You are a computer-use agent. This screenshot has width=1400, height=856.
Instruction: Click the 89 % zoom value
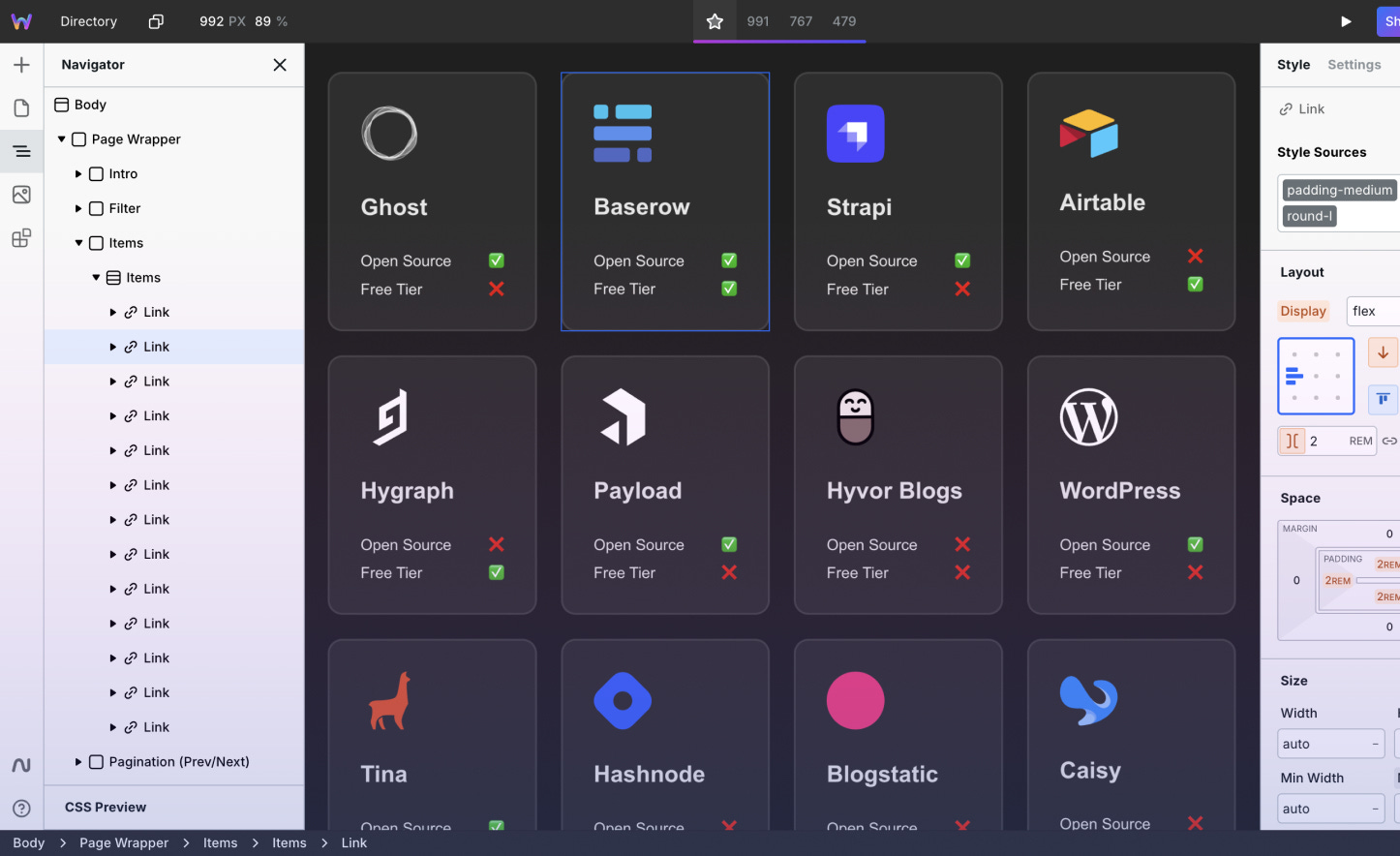(x=271, y=21)
